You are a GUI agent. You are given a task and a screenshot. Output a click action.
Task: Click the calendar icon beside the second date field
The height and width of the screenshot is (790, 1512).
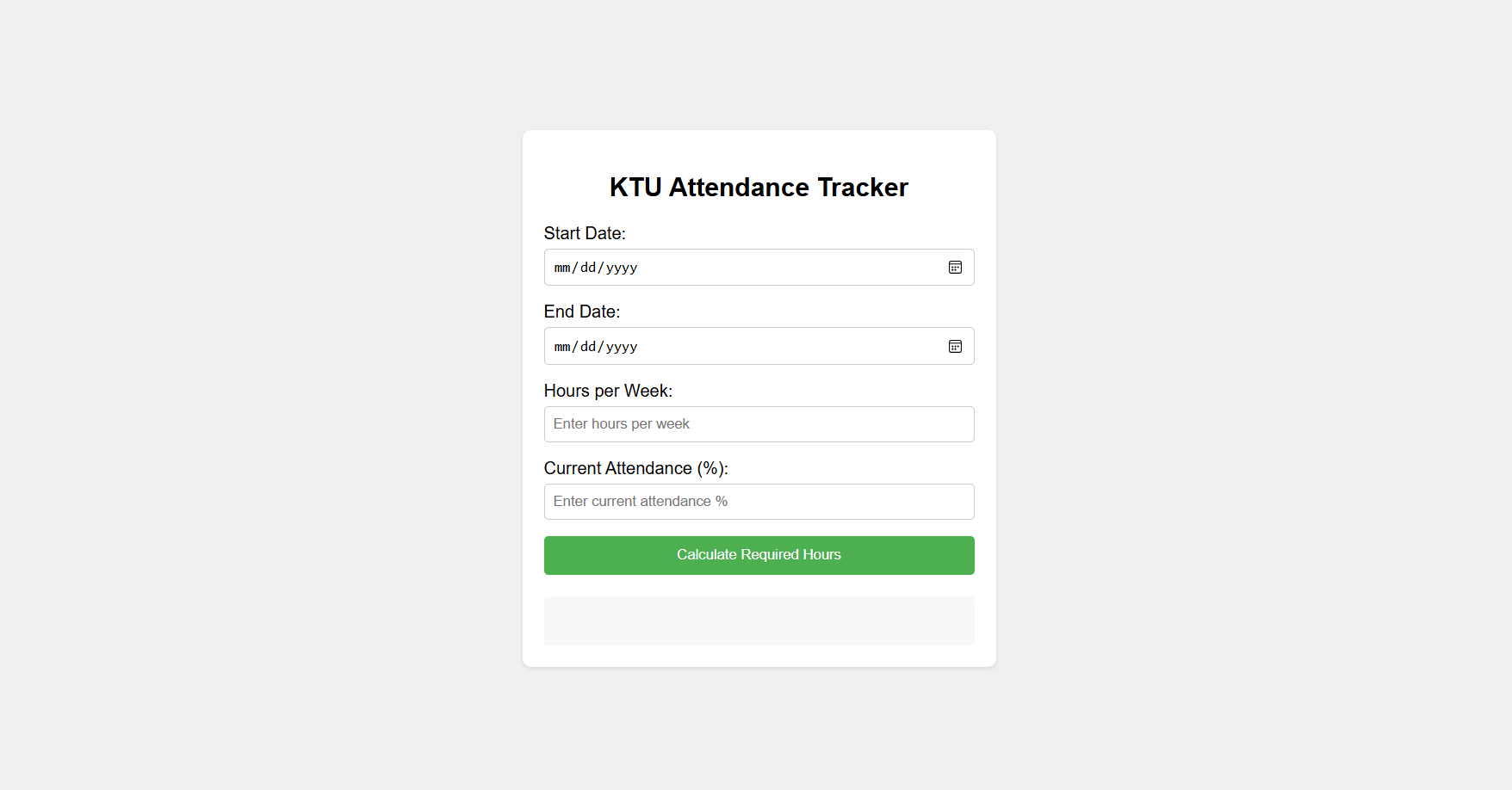click(x=955, y=346)
